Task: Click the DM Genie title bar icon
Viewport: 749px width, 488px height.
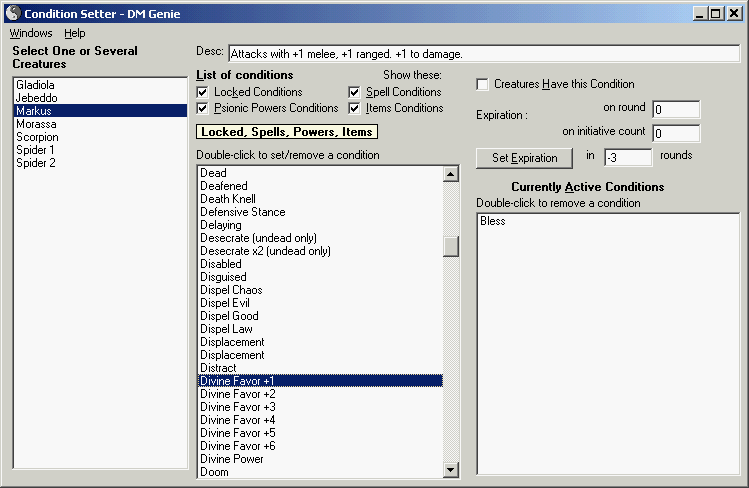Action: (12, 14)
